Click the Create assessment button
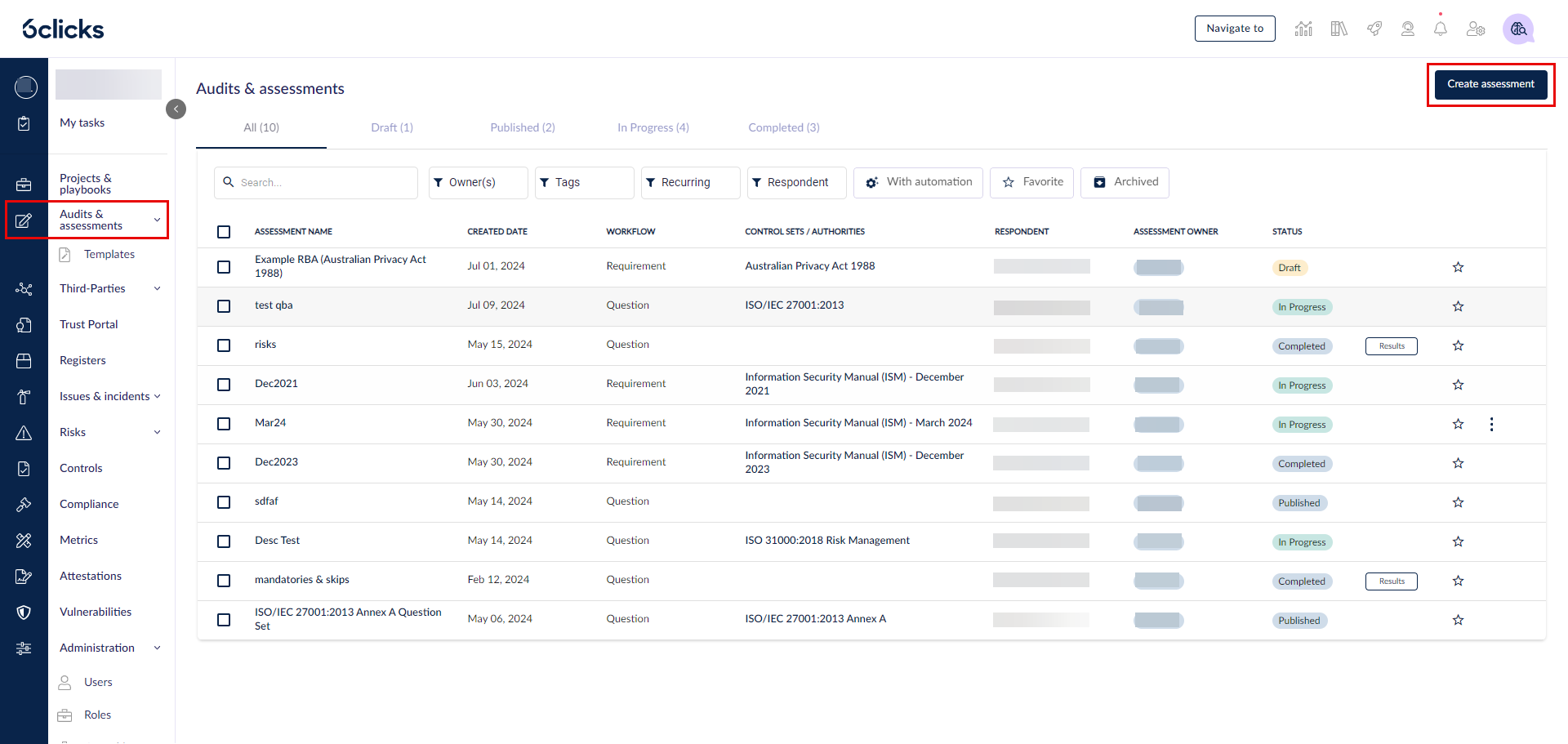This screenshot has height=744, width=1568. (x=1490, y=84)
